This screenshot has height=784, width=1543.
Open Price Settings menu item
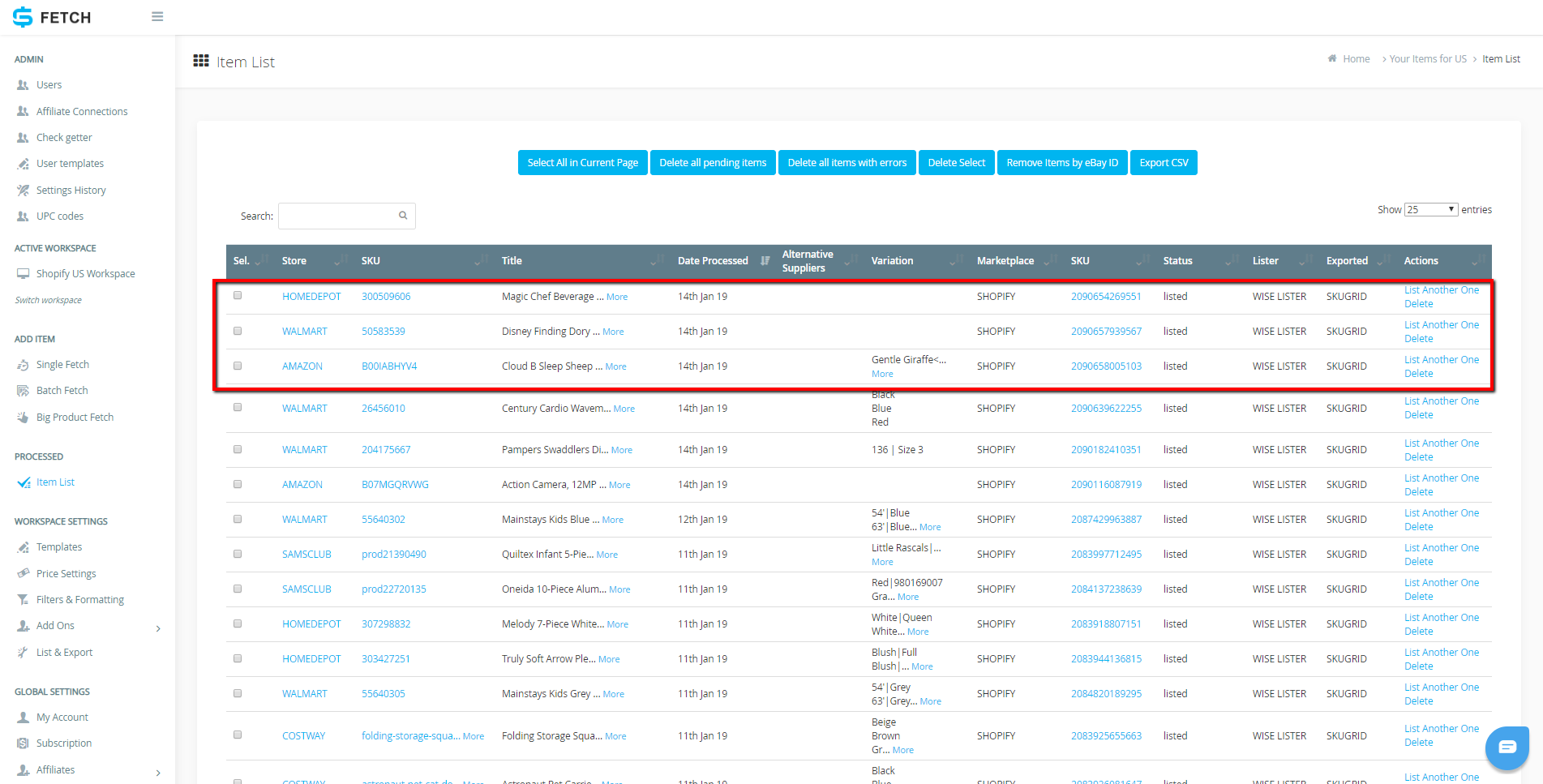click(66, 574)
